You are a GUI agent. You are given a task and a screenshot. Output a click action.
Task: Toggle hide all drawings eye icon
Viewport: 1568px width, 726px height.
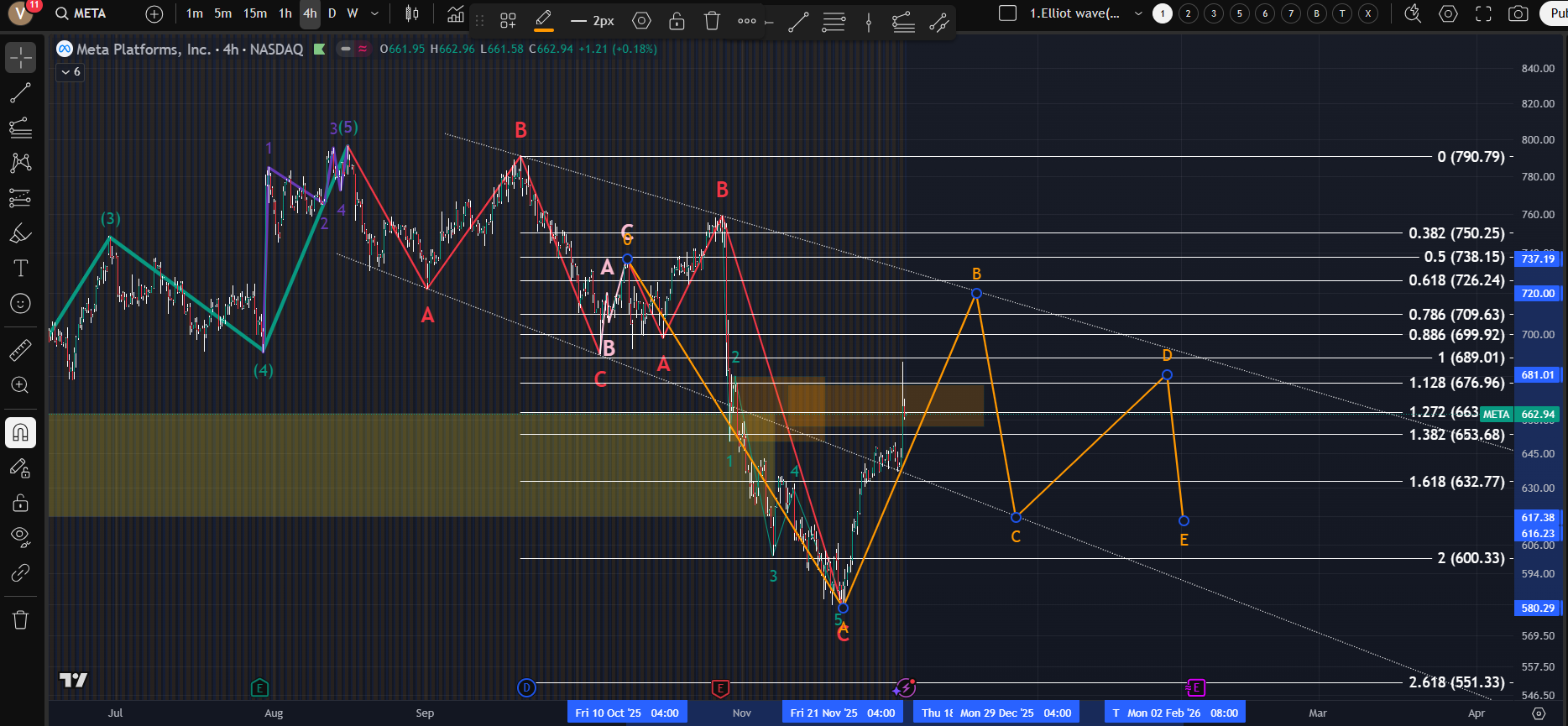click(x=20, y=537)
